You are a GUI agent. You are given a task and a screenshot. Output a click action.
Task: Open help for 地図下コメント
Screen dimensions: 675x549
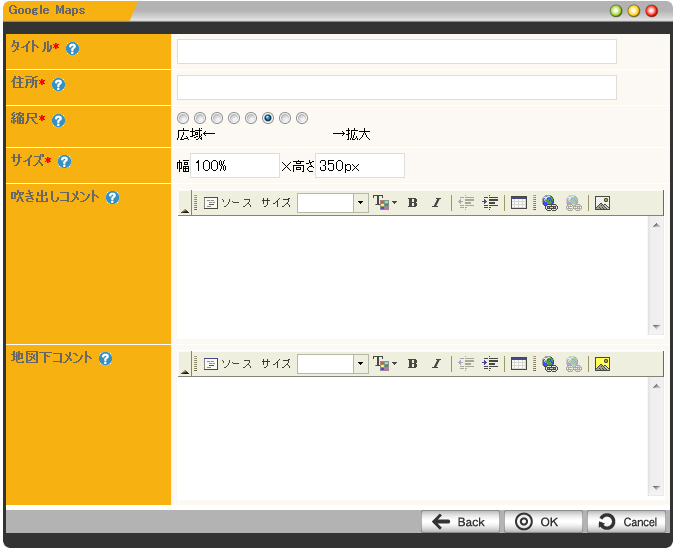[105, 358]
